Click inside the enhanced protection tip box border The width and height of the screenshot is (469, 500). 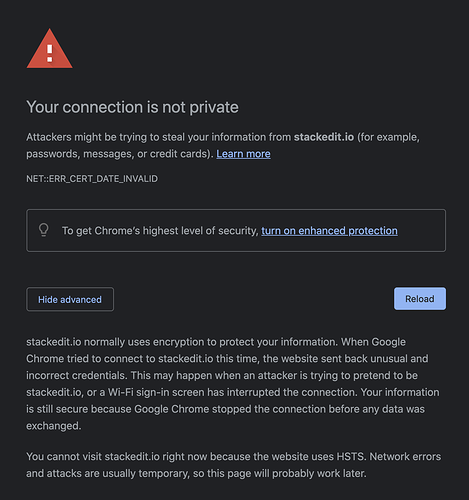tap(236, 230)
